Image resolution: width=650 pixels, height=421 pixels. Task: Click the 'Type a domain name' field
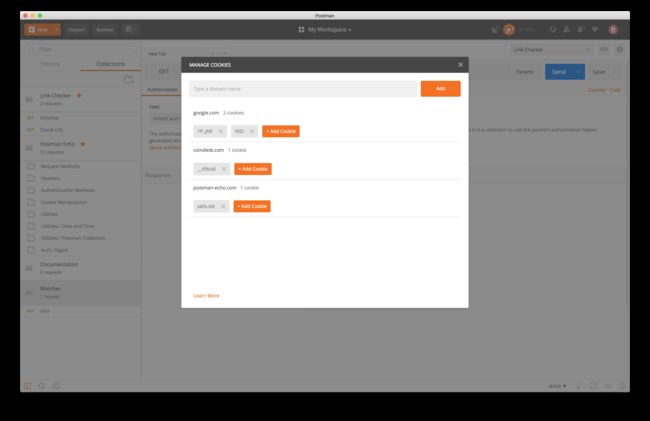pos(303,89)
